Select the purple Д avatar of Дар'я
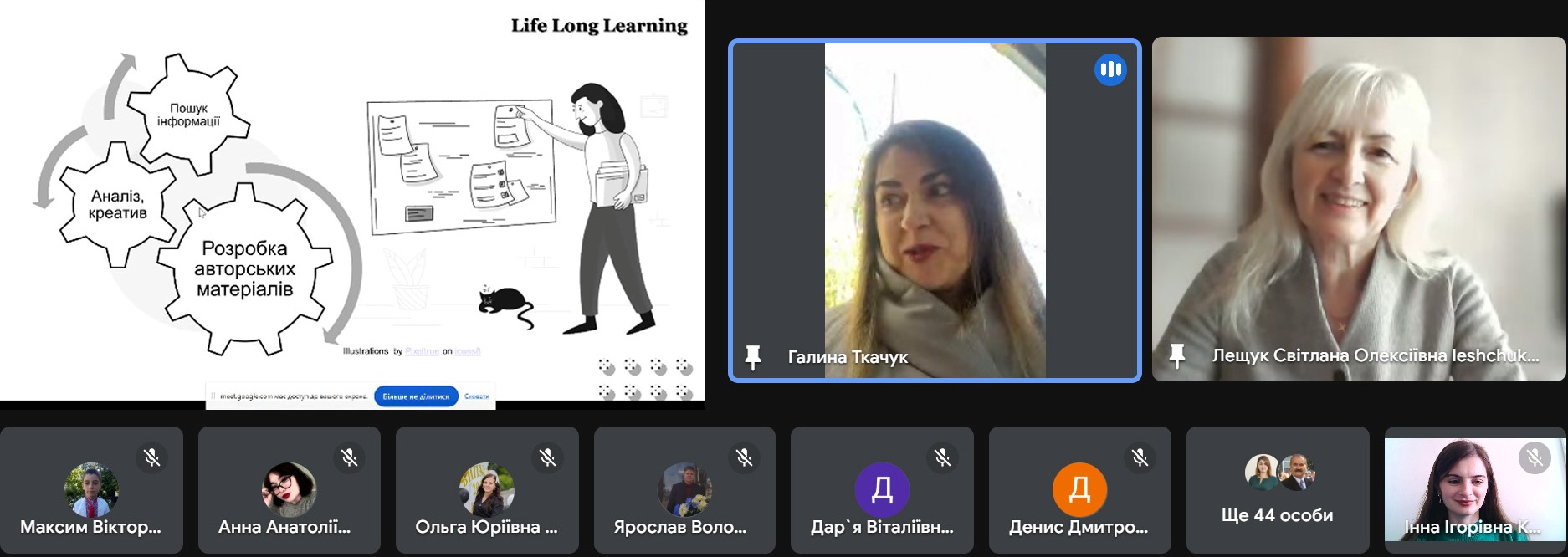 [x=882, y=489]
